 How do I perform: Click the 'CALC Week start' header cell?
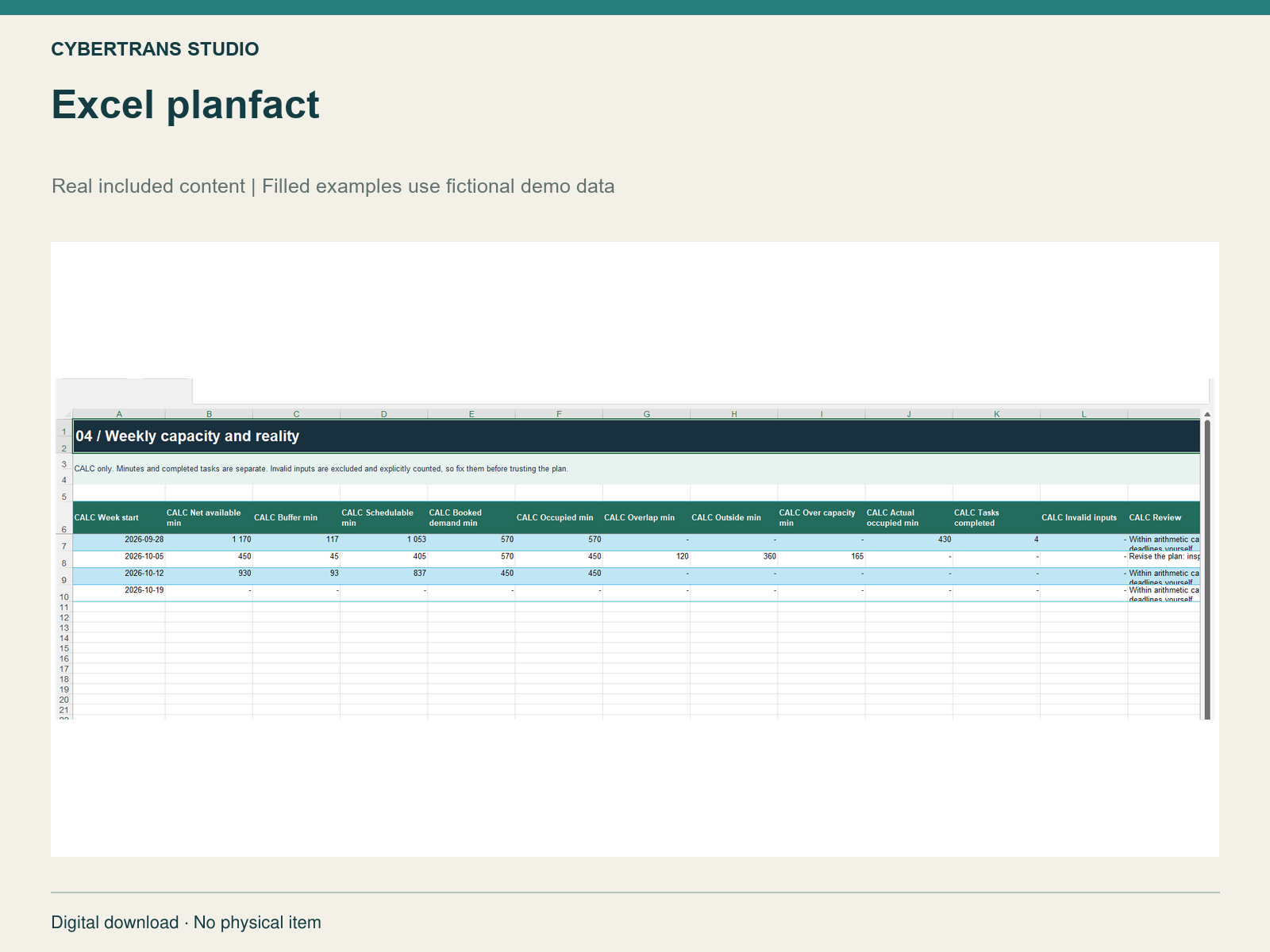[x=119, y=518]
